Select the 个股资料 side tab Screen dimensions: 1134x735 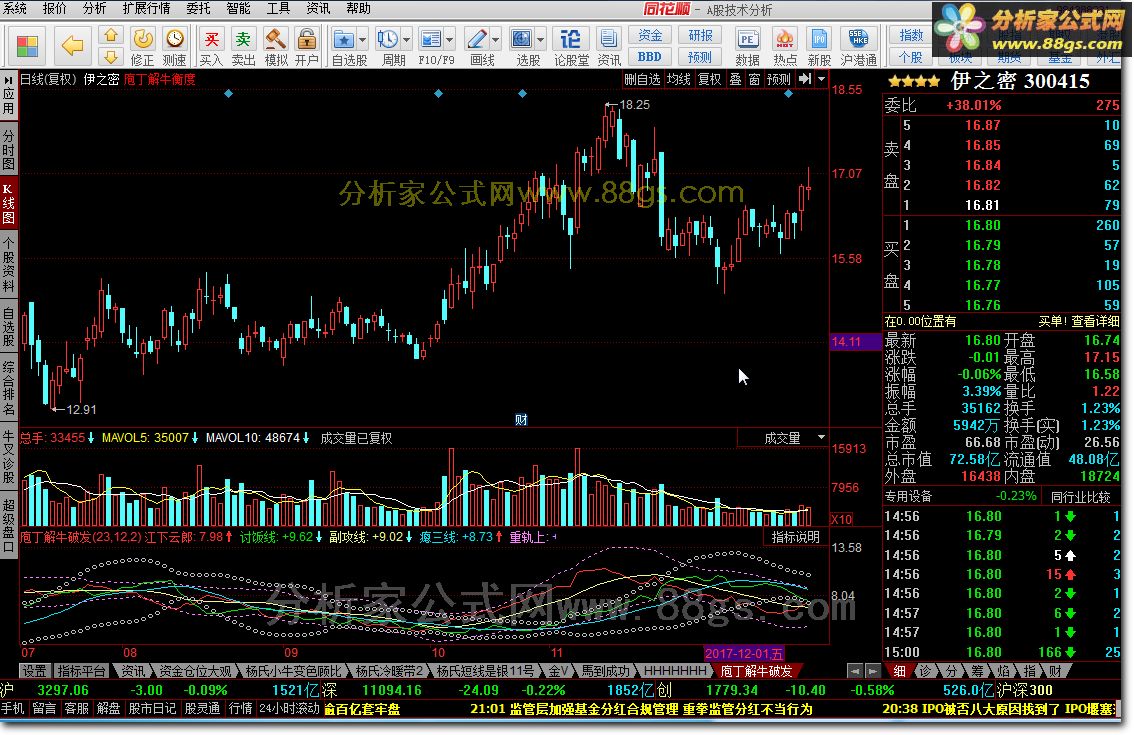(x=9, y=264)
